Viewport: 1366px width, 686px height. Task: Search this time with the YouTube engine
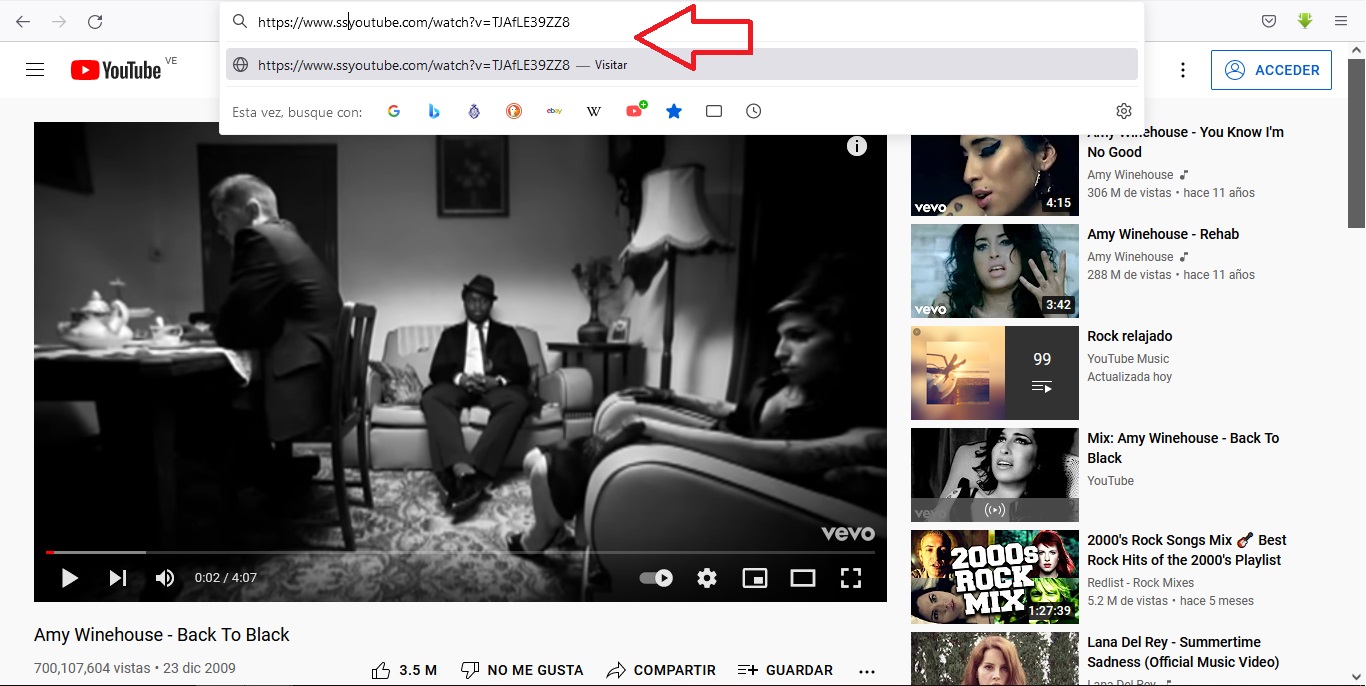636,110
